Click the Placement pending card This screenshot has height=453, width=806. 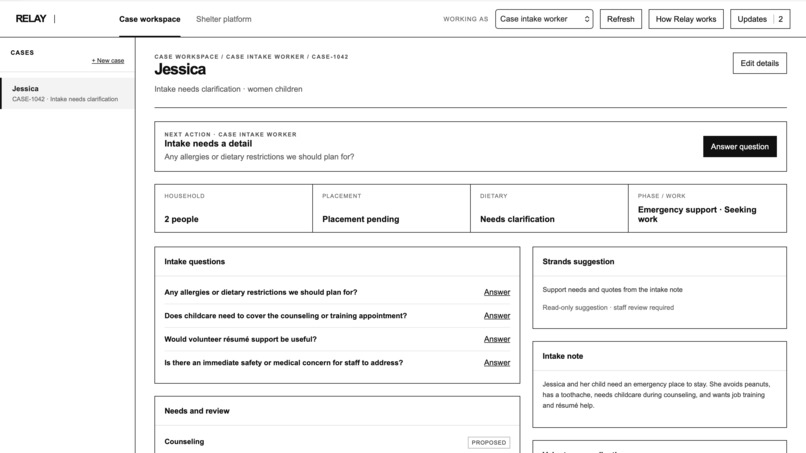pyautogui.click(x=391, y=208)
